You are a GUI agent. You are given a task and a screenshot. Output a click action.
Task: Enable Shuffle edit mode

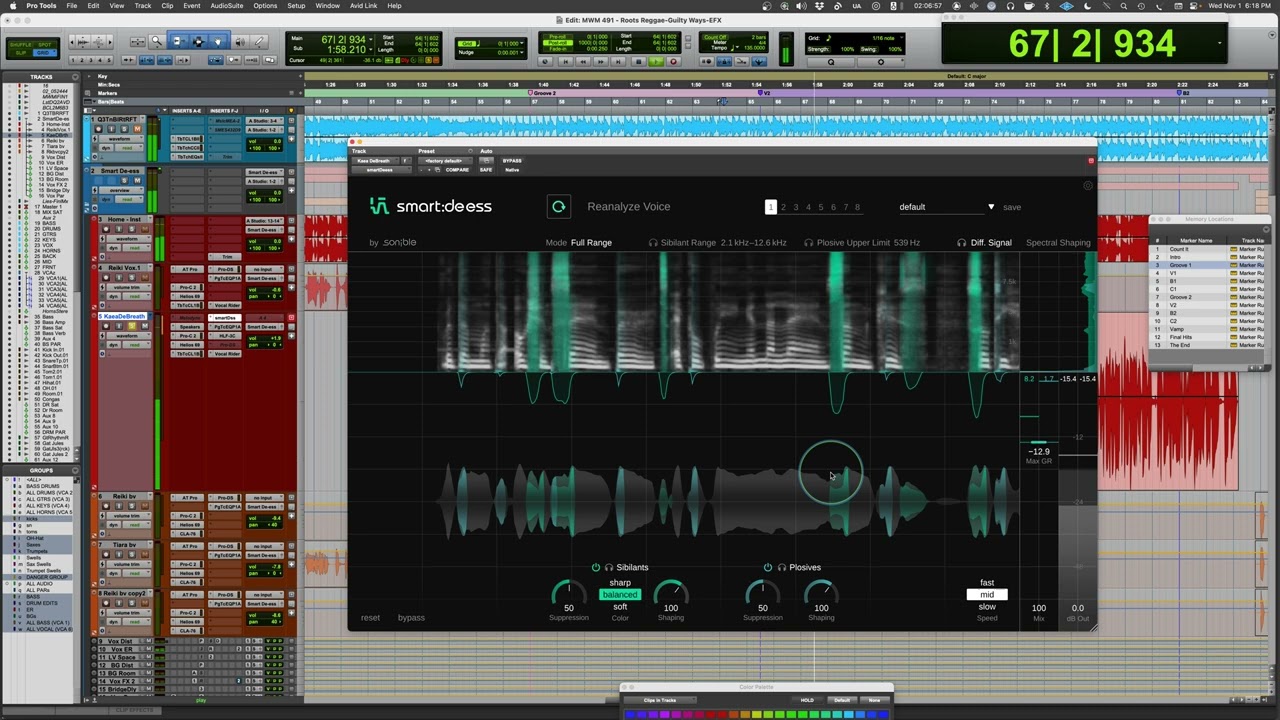pos(19,45)
